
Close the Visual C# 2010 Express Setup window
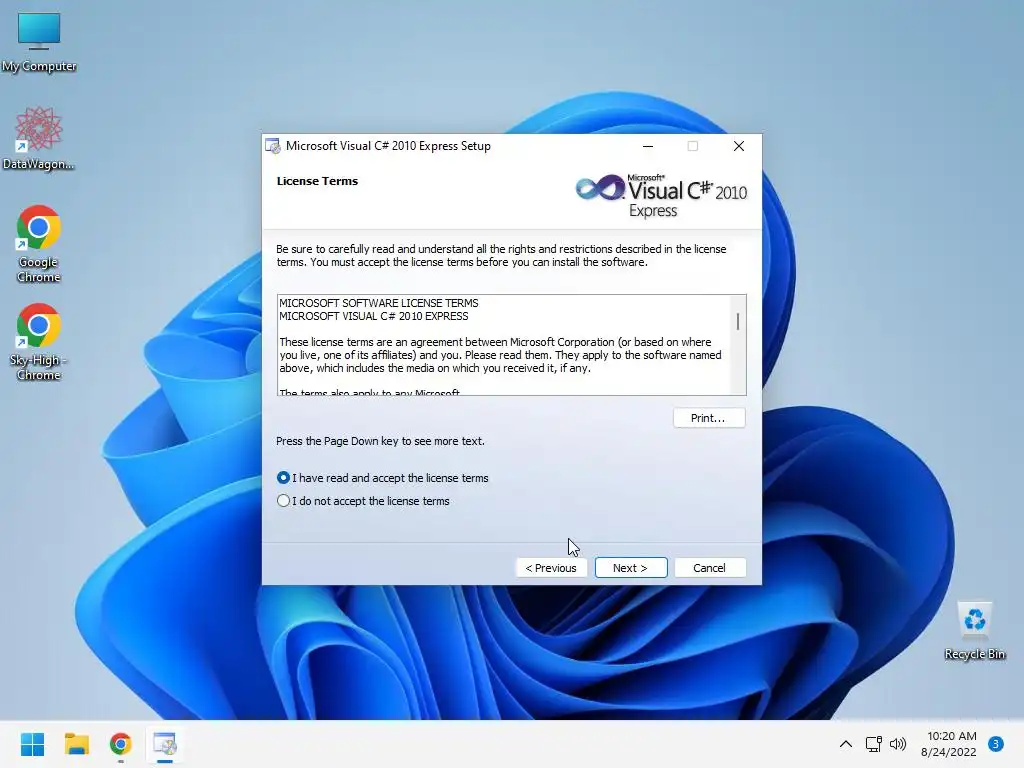[x=739, y=146]
